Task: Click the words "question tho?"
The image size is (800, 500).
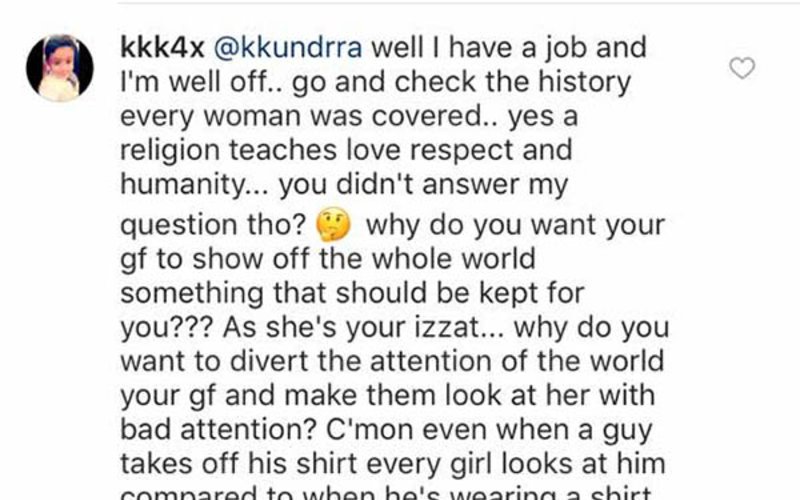Action: click(213, 226)
